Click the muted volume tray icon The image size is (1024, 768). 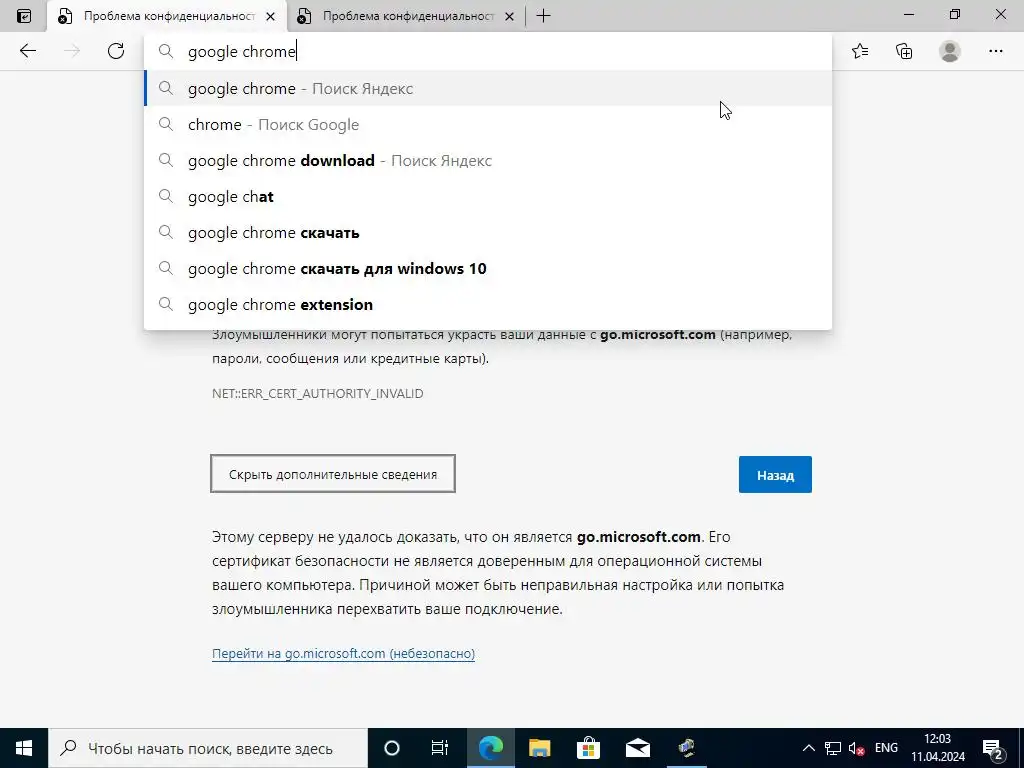[x=856, y=748]
